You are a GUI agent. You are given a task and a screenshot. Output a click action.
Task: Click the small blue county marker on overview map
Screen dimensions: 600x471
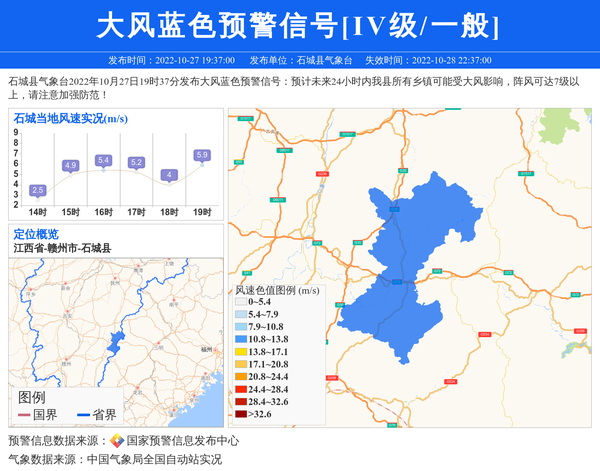[x=113, y=345]
